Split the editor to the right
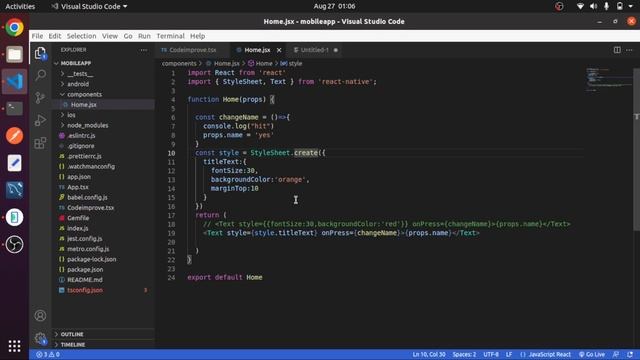Viewport: 640px width, 360px height. (x=617, y=50)
